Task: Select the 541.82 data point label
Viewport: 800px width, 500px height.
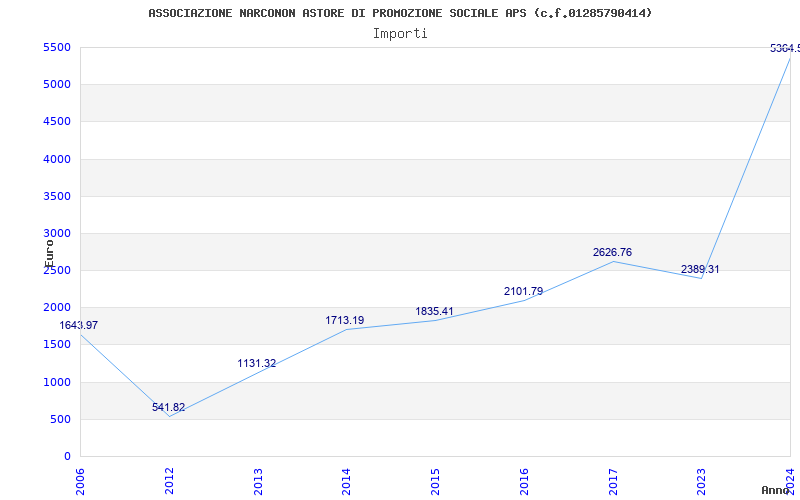Action: point(168,407)
